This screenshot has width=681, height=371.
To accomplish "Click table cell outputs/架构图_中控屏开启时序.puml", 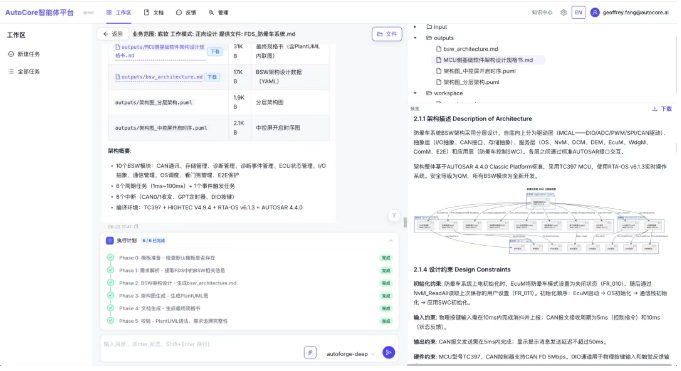I will (161, 128).
